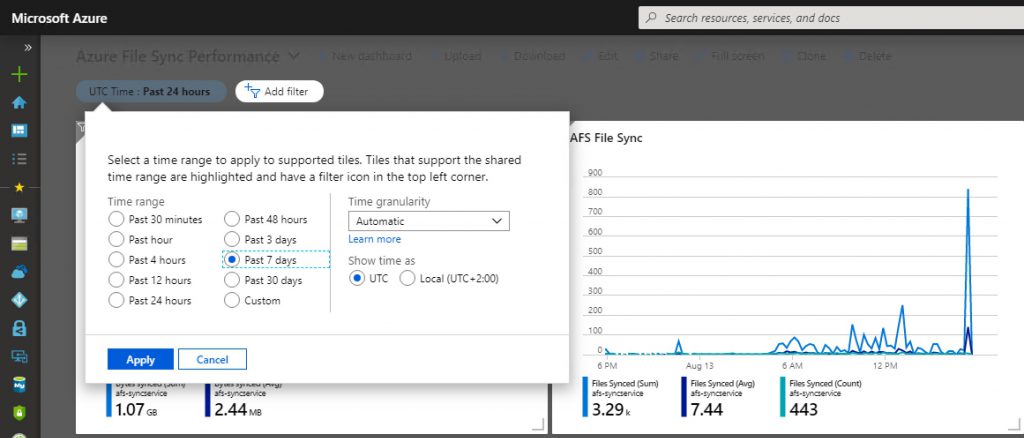Select Past 7 days time range
The image size is (1024, 438).
[x=231, y=260]
